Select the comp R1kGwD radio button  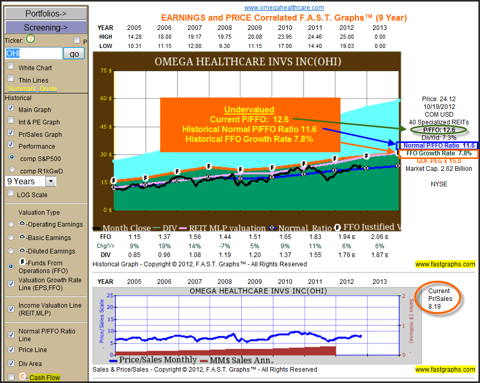coord(12,169)
